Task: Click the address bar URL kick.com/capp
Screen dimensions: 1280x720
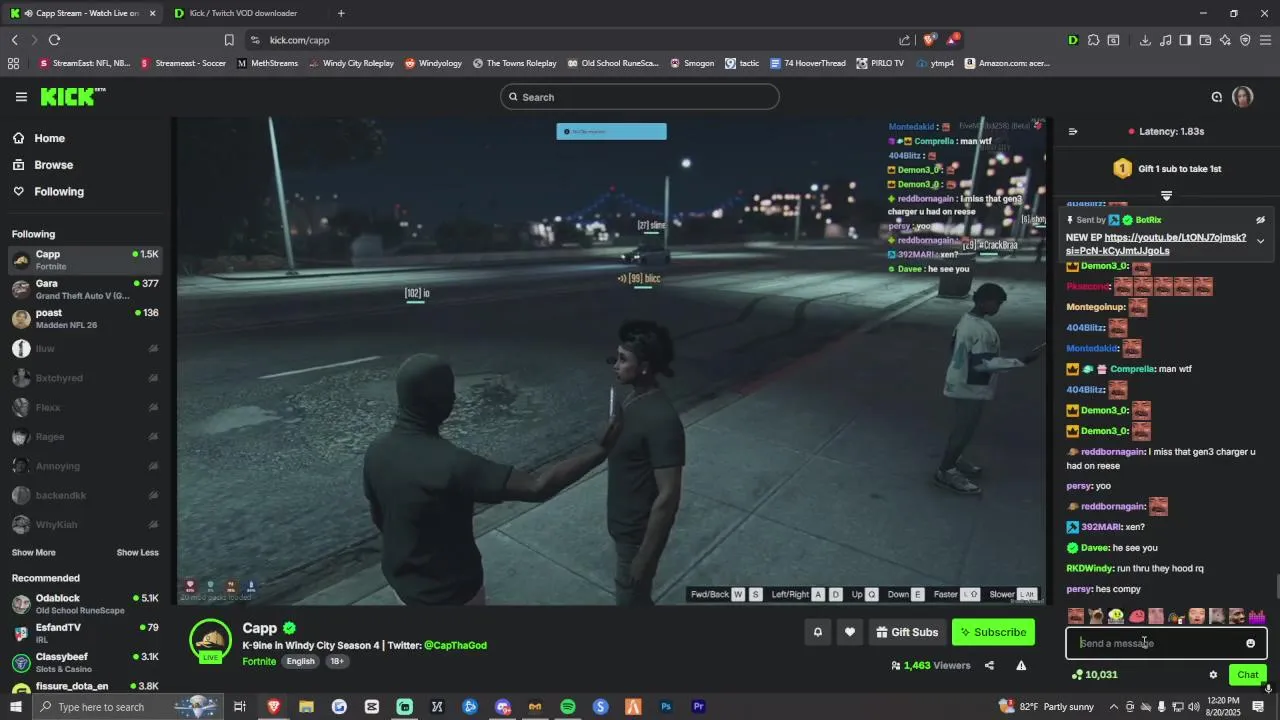Action: pos(299,40)
